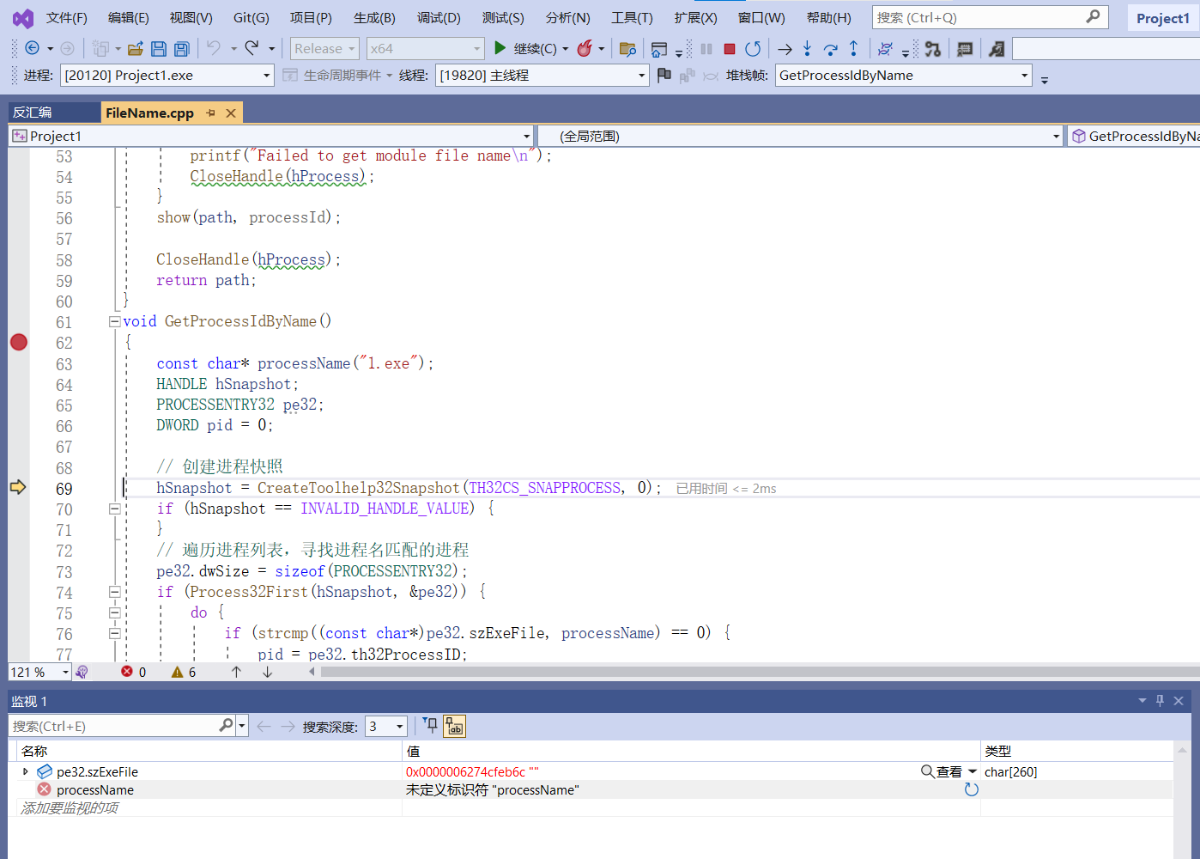
Task: Click the warning count indicator showing 6
Action: coord(184,672)
